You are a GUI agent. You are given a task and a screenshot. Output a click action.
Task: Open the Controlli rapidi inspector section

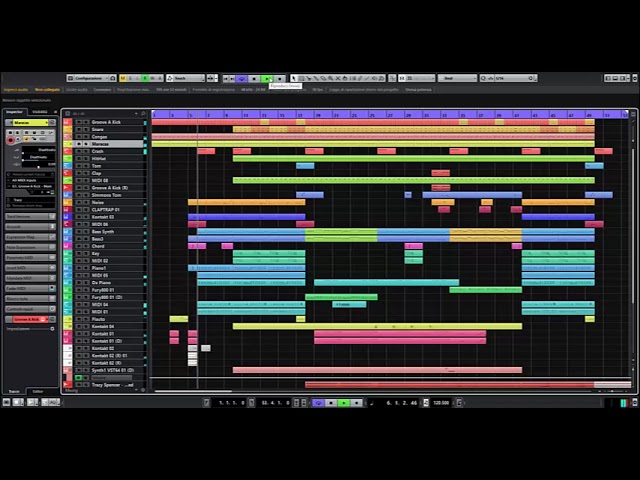(x=30, y=309)
